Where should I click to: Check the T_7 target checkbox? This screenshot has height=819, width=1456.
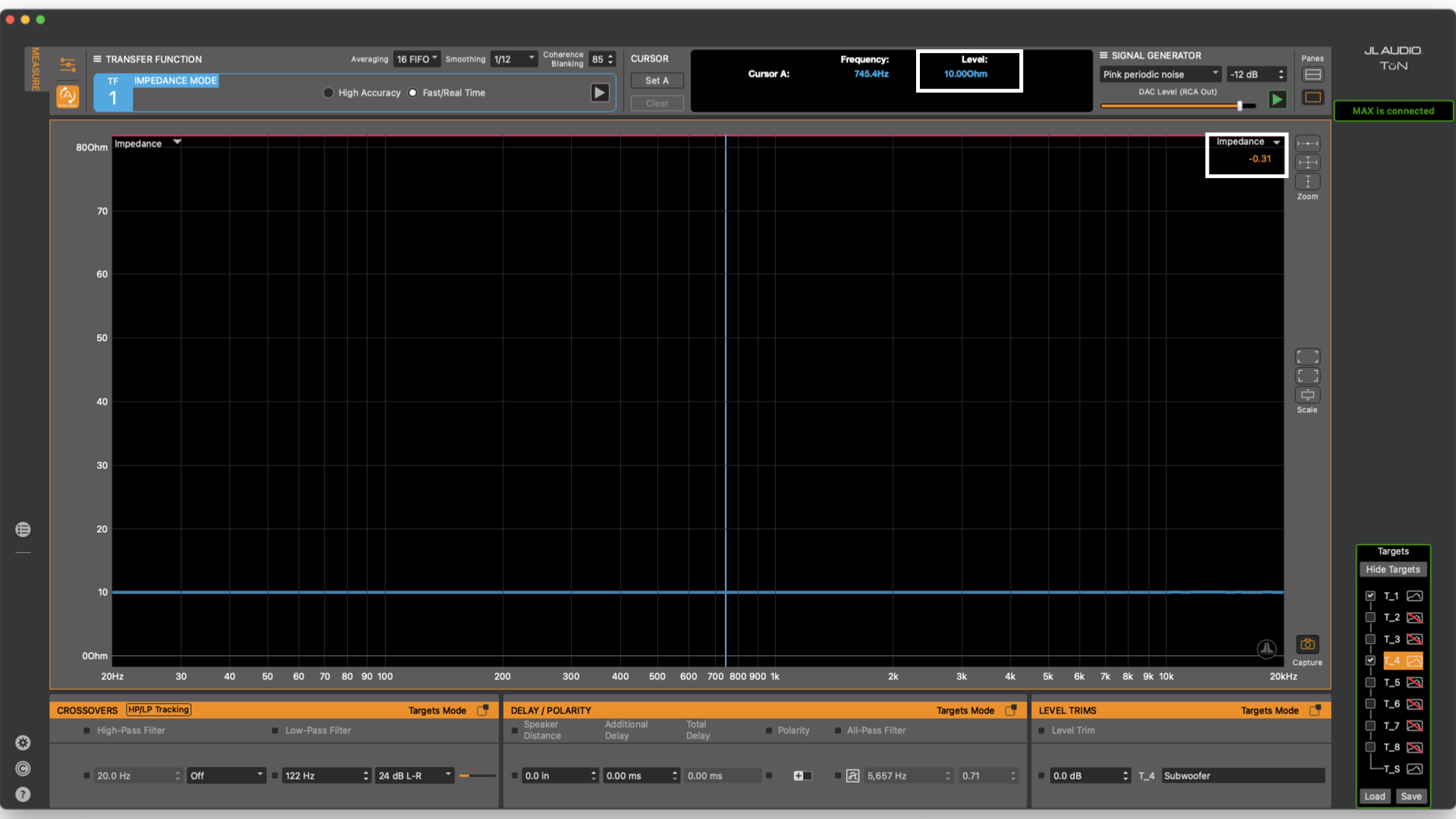coord(1370,726)
